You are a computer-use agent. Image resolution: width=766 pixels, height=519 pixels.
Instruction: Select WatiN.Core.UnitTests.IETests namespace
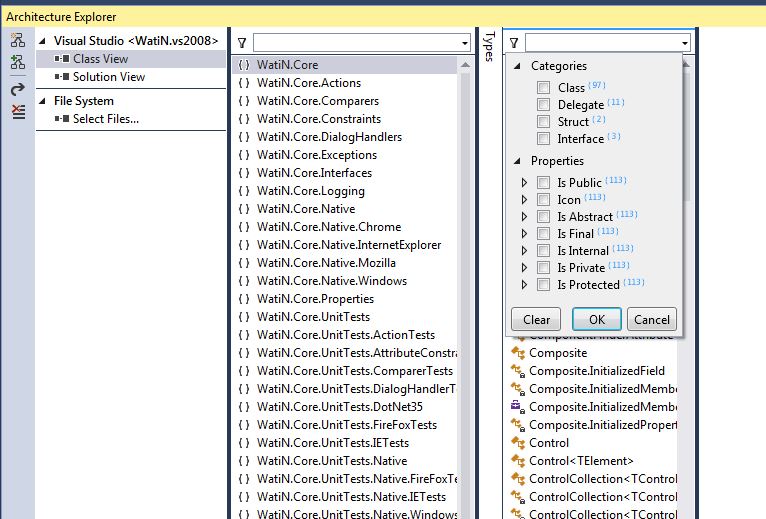pos(345,443)
